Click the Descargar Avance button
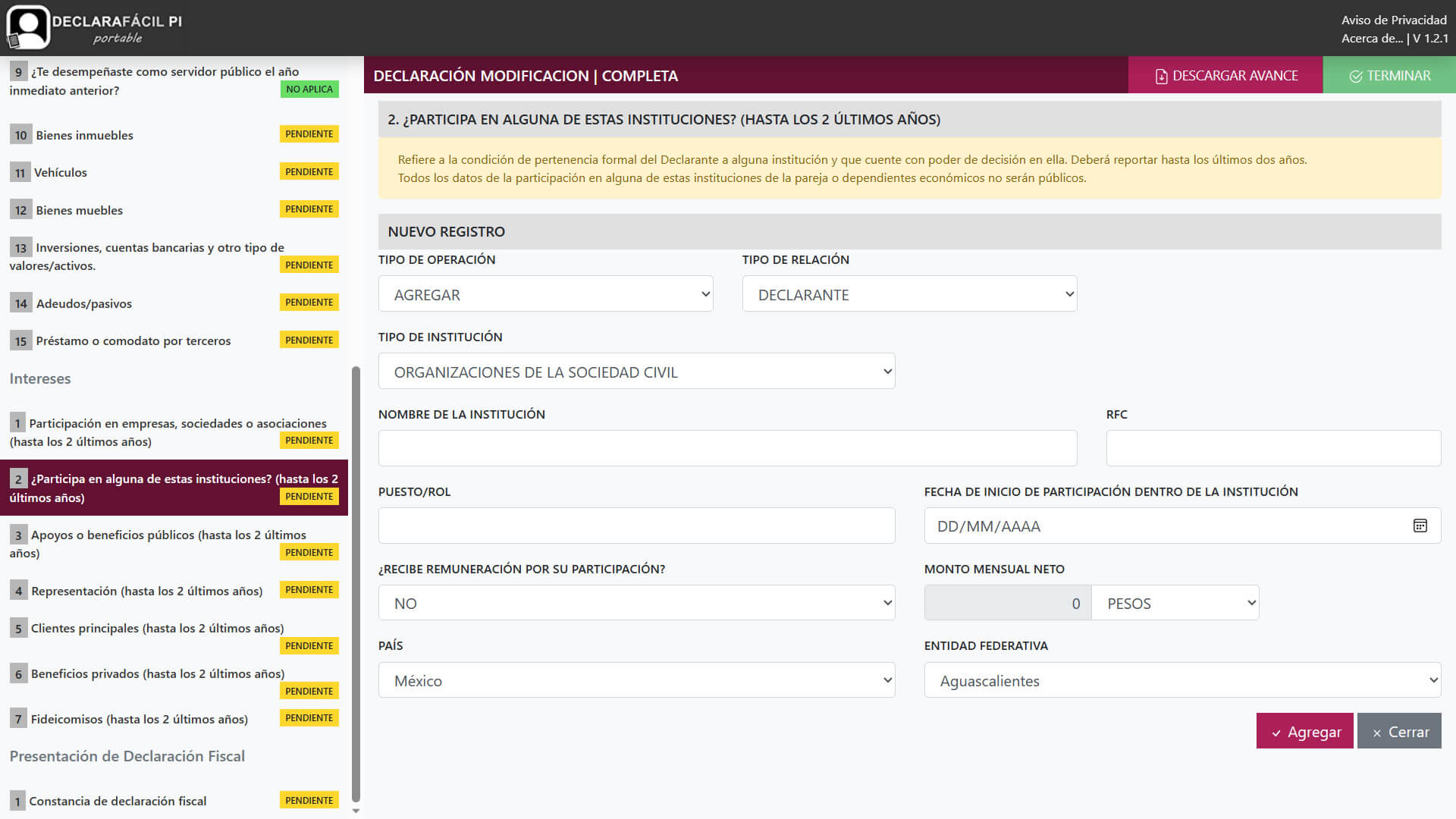The width and height of the screenshot is (1456, 819). tap(1225, 75)
